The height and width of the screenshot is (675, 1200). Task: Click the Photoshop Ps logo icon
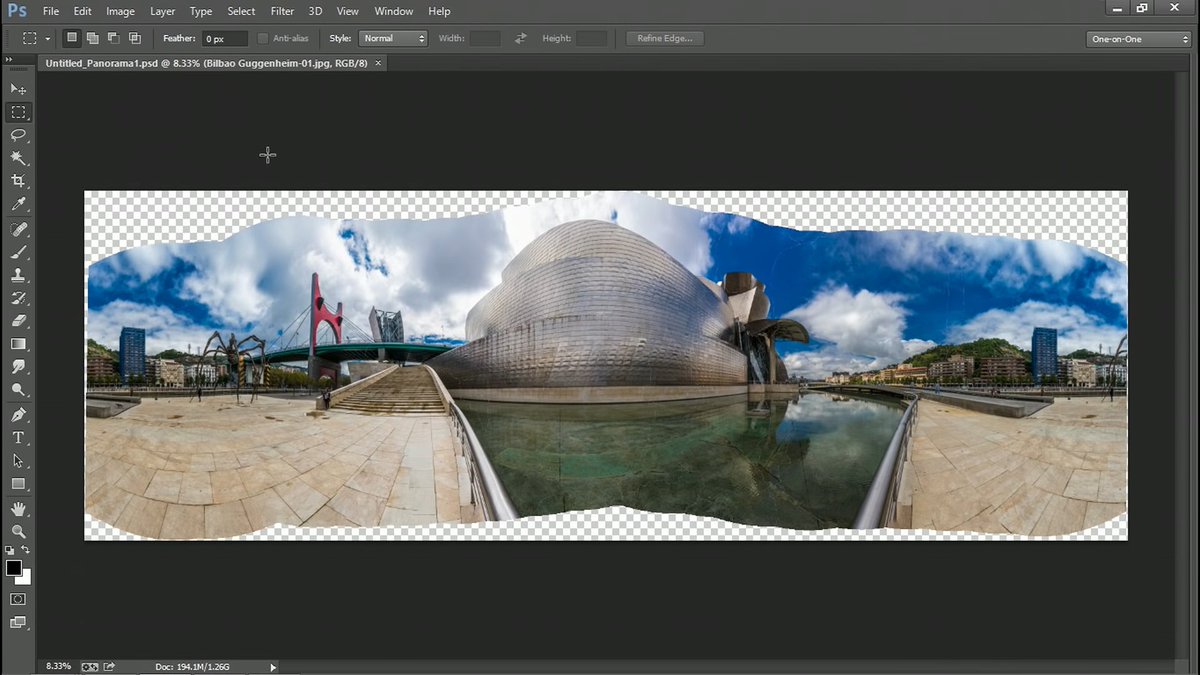[x=17, y=11]
